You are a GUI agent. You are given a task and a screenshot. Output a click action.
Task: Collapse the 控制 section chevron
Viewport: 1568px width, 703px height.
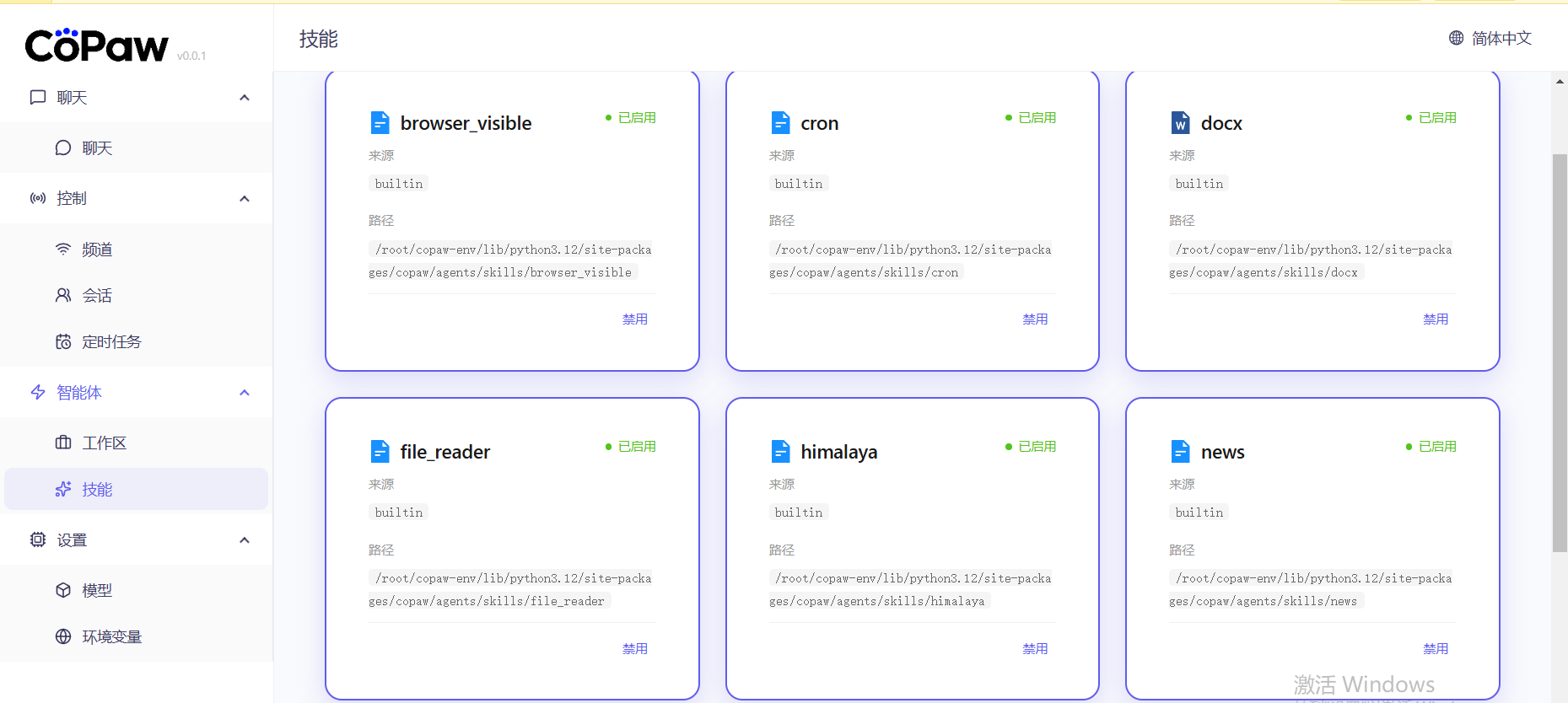coord(245,199)
